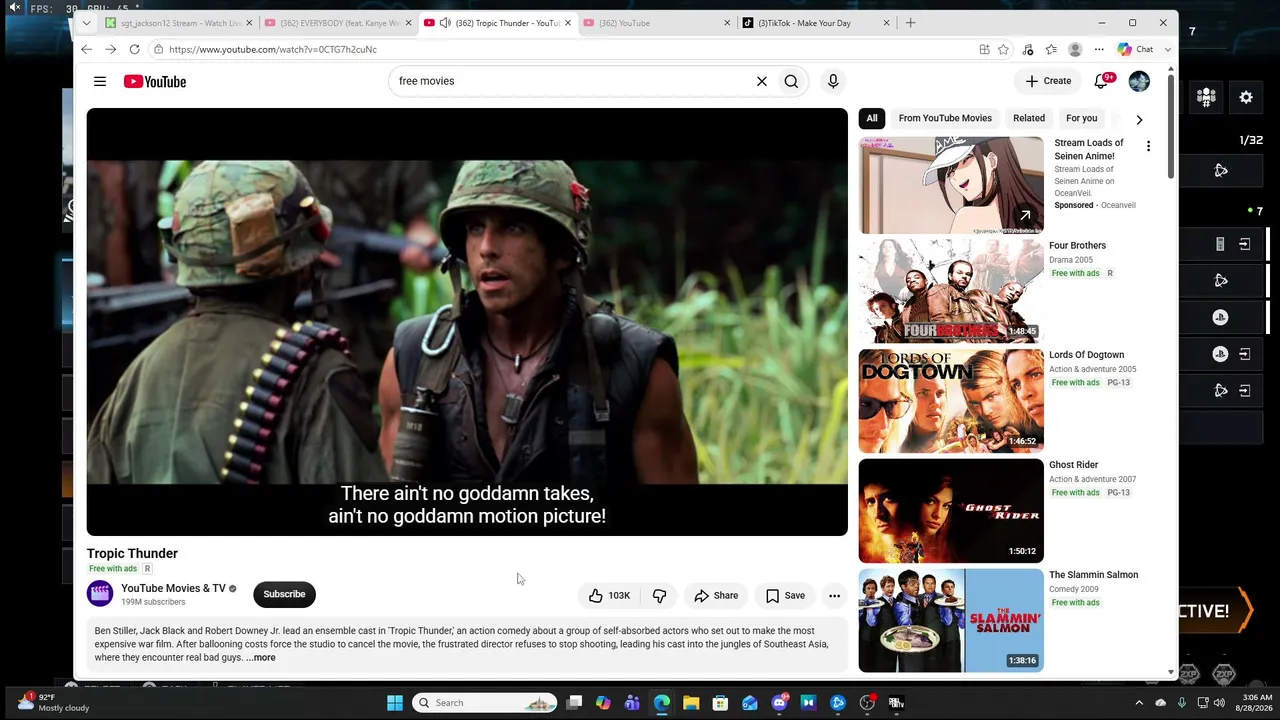The height and width of the screenshot is (720, 1280).
Task: Click the Windows taskbar Search box
Action: 484,703
